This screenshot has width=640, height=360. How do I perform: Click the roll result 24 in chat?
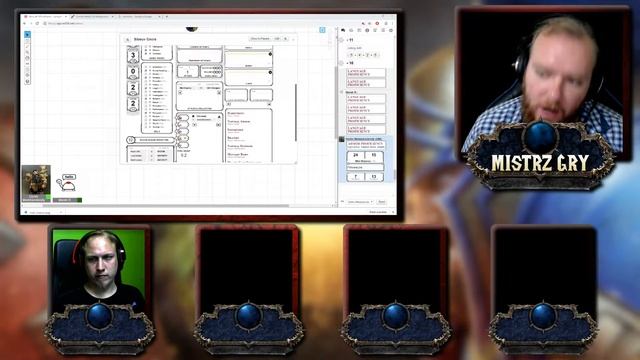coord(356,156)
